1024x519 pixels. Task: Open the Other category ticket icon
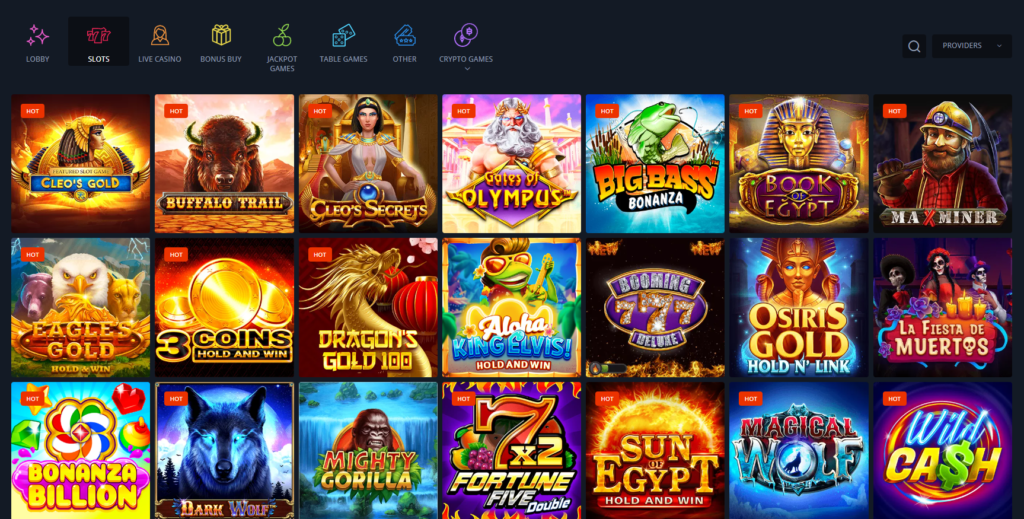(405, 35)
